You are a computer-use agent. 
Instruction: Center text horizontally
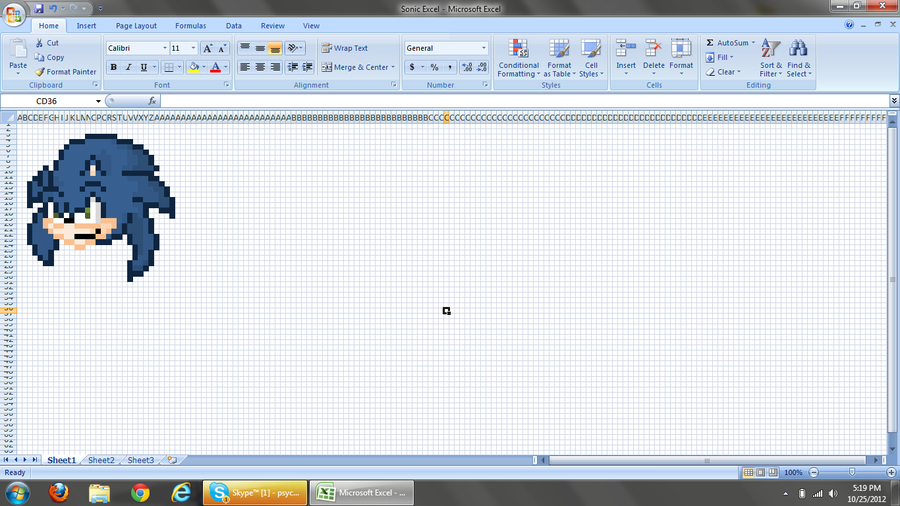[260, 67]
